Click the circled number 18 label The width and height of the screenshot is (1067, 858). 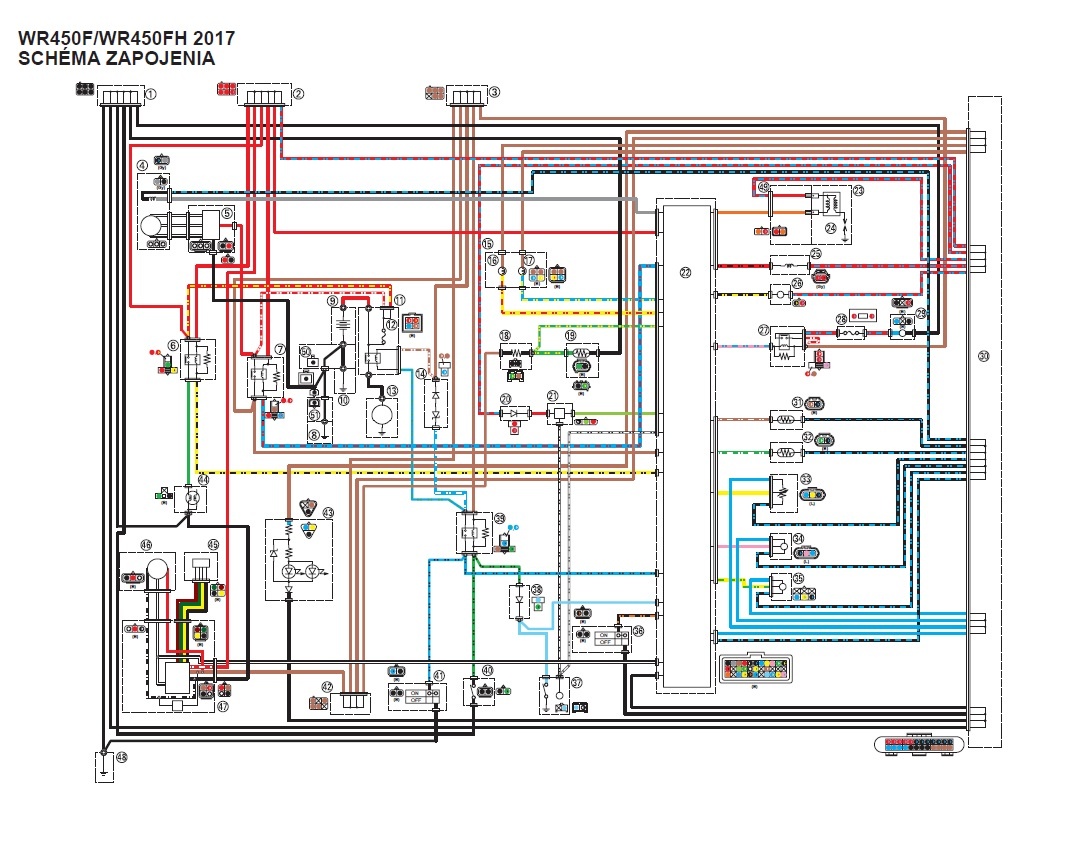point(504,335)
